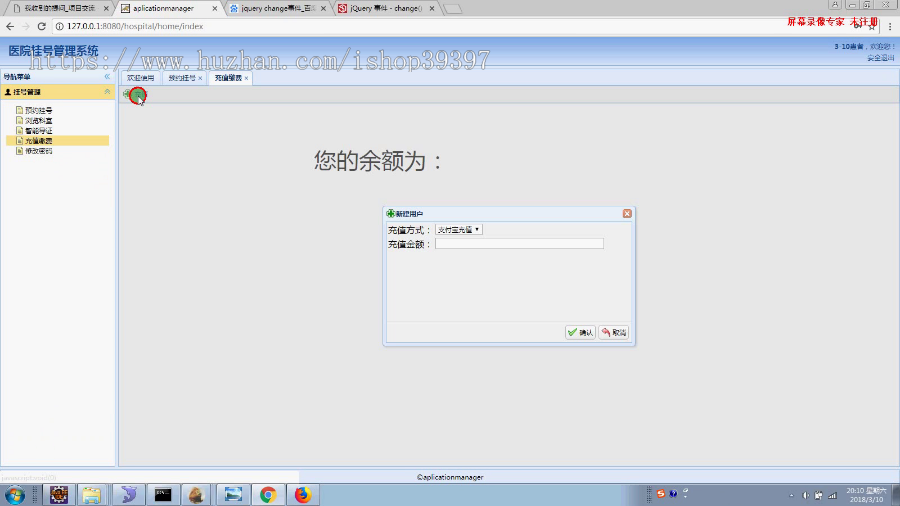Screen dimensions: 900x506
Task: Open 预约挂号 in the navigation tree
Action: coord(38,110)
